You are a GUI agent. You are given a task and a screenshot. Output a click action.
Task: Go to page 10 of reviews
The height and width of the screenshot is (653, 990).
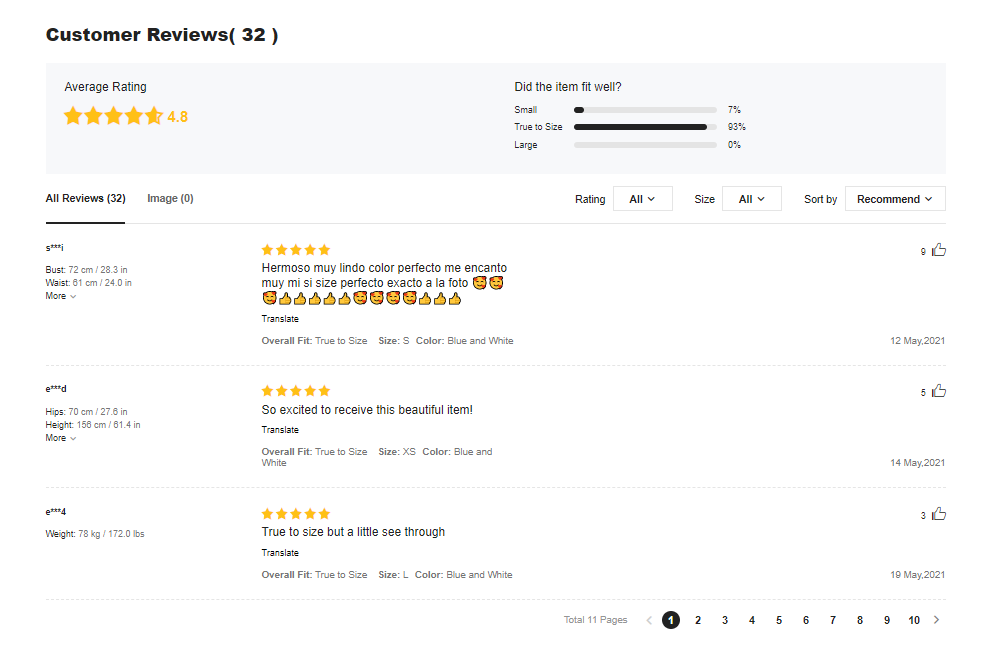pos(914,620)
